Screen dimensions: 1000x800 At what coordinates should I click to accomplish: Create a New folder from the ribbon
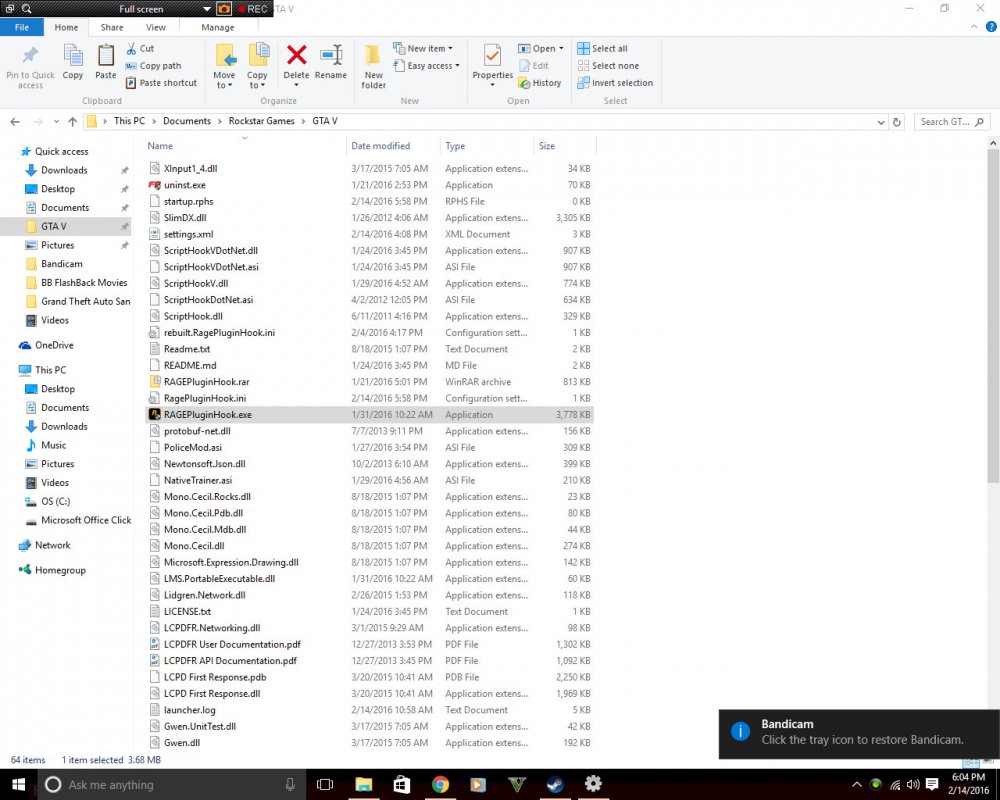click(373, 66)
